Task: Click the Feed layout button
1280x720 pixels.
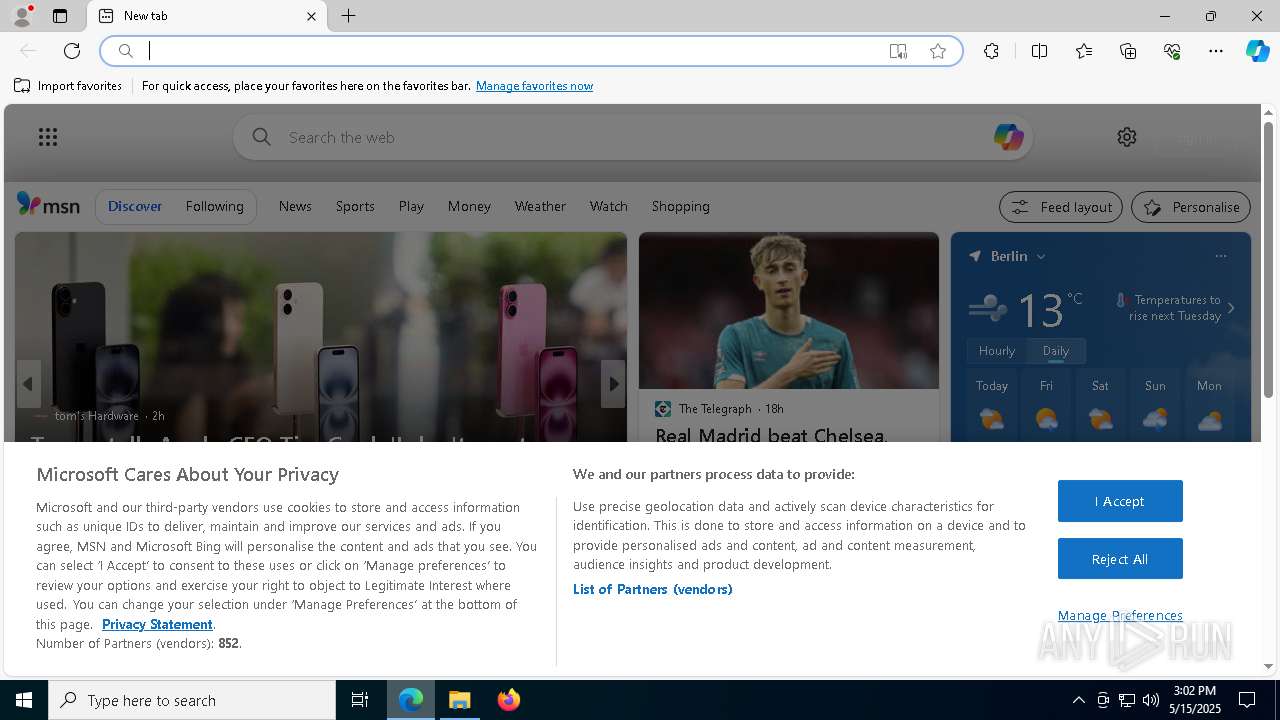Action: (x=1061, y=207)
